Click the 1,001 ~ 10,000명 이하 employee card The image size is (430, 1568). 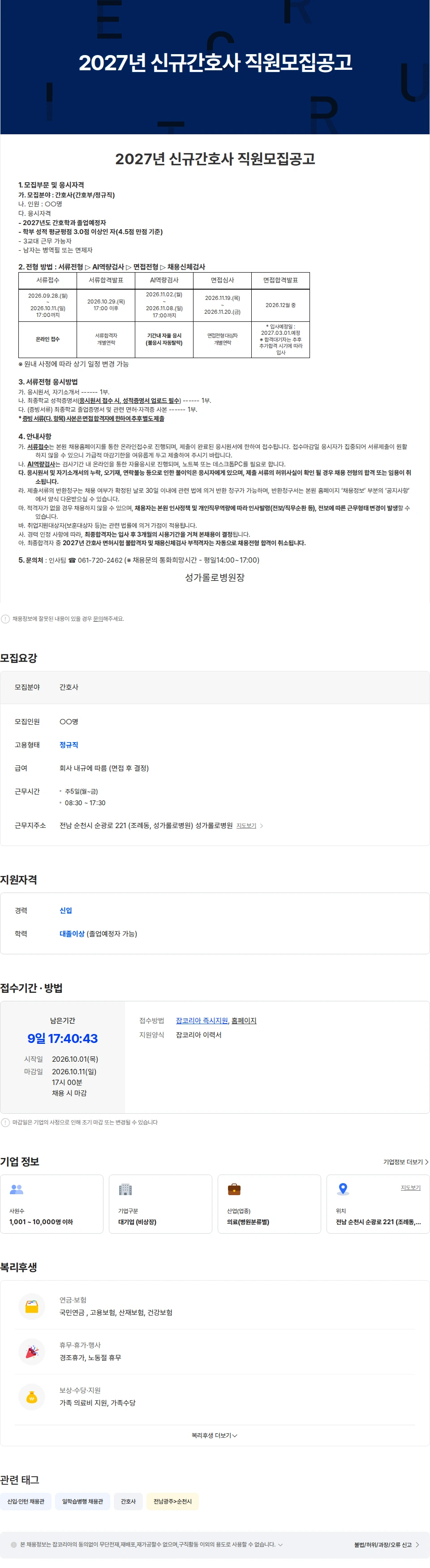[52, 1203]
